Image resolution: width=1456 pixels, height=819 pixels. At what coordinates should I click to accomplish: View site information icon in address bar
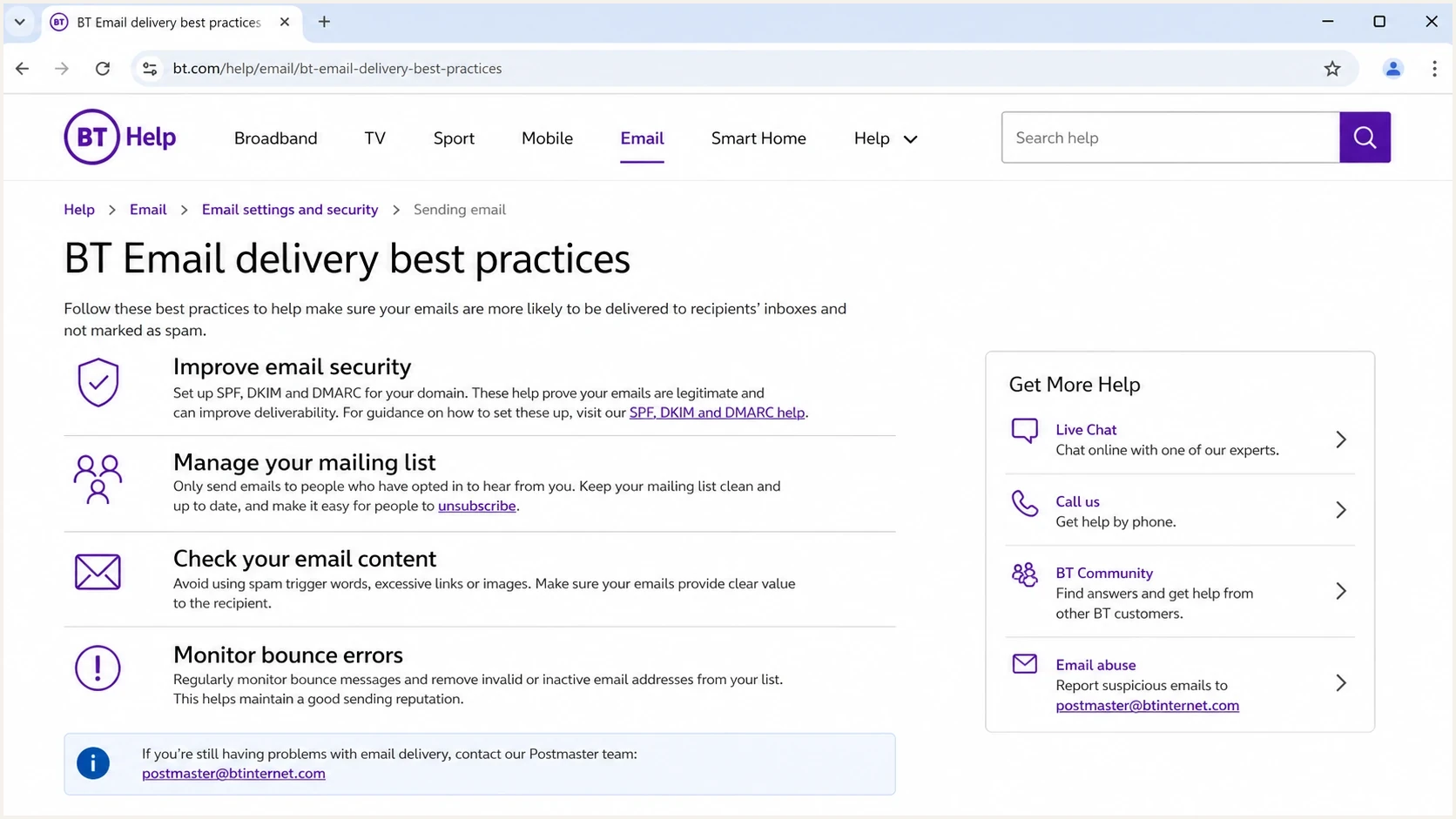pos(150,69)
